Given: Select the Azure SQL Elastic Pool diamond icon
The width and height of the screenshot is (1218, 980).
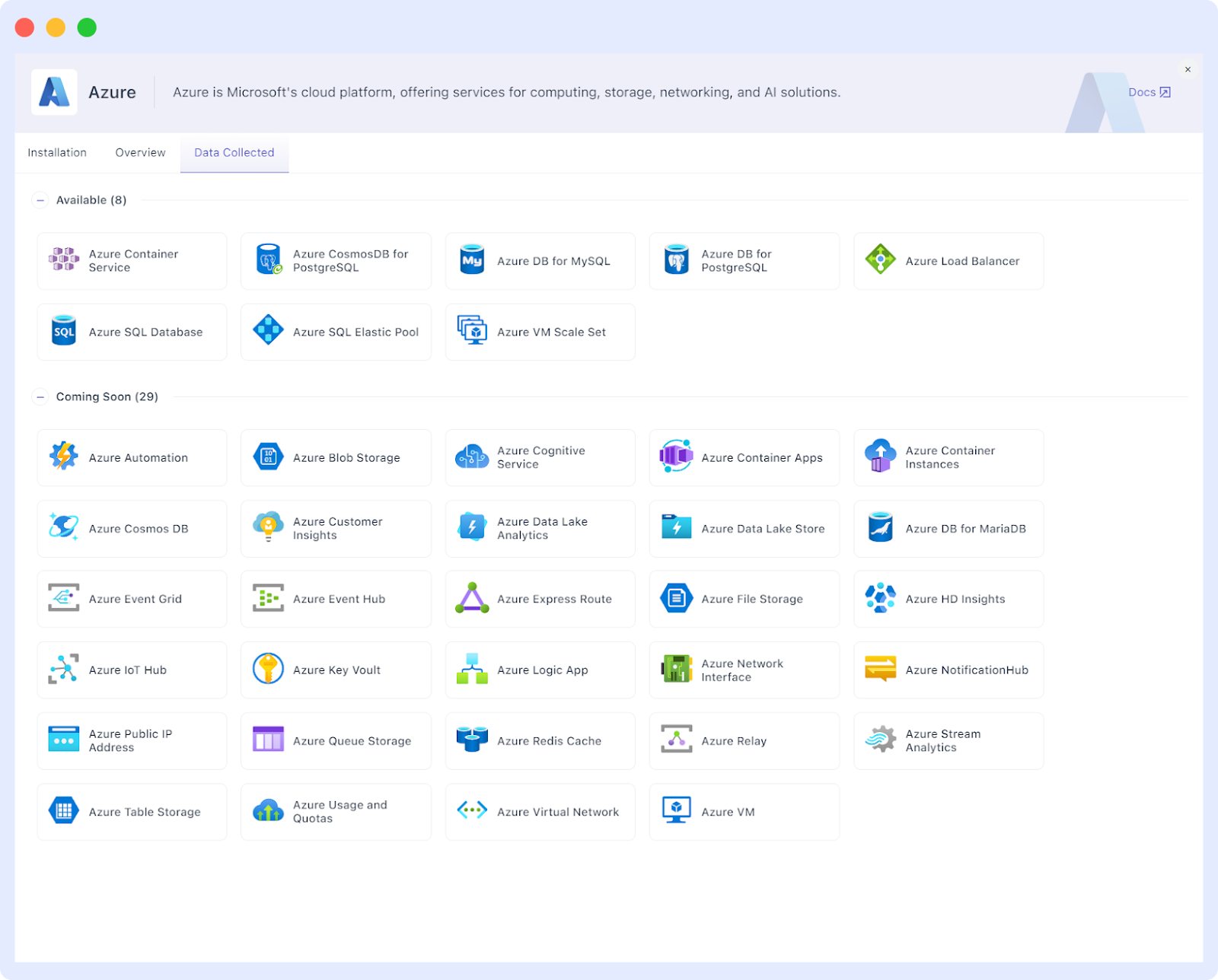Looking at the screenshot, I should 267,331.
